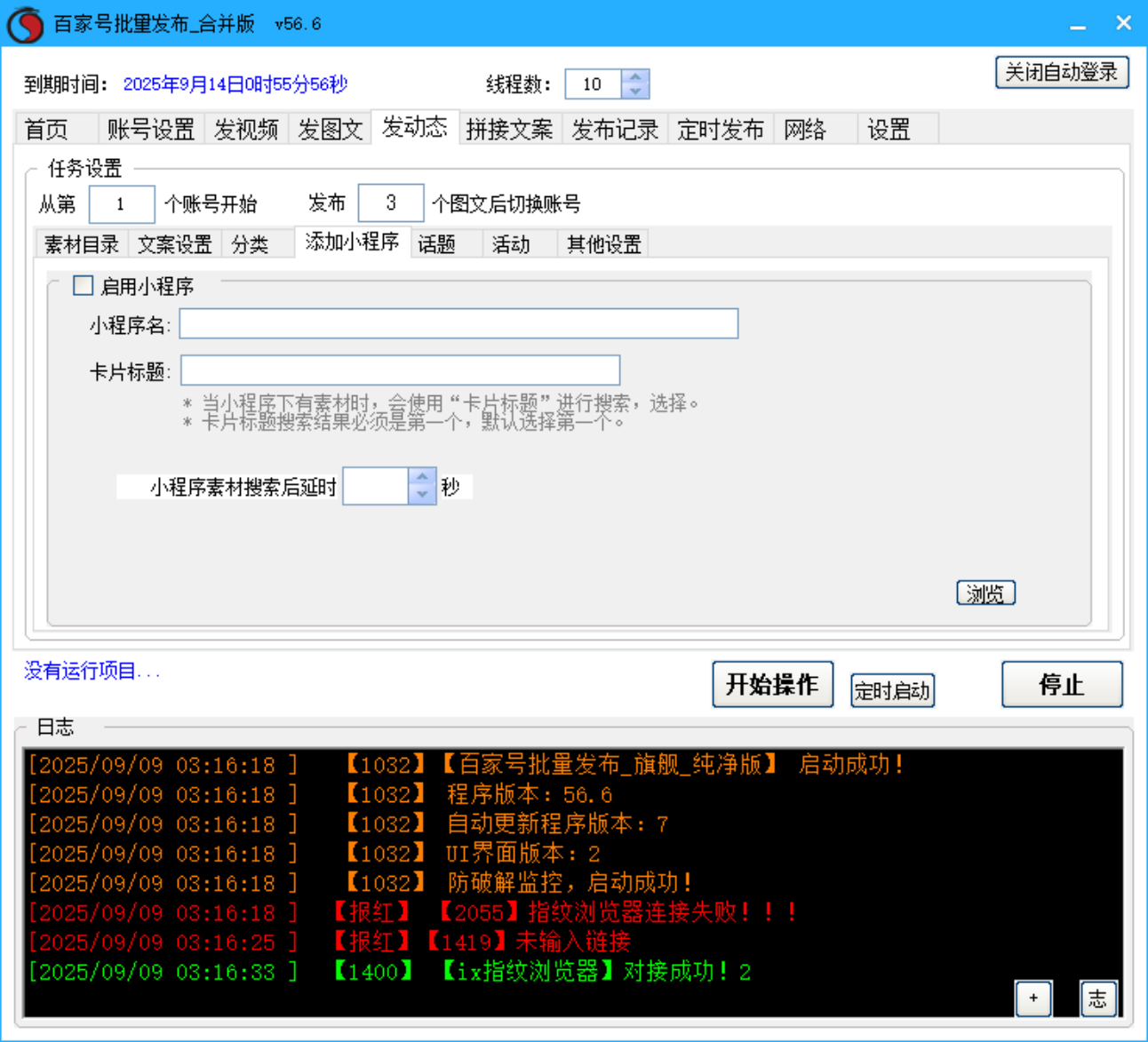Select the 素材目录 sub-tab
Image resolution: width=1148 pixels, height=1042 pixels.
(x=82, y=244)
